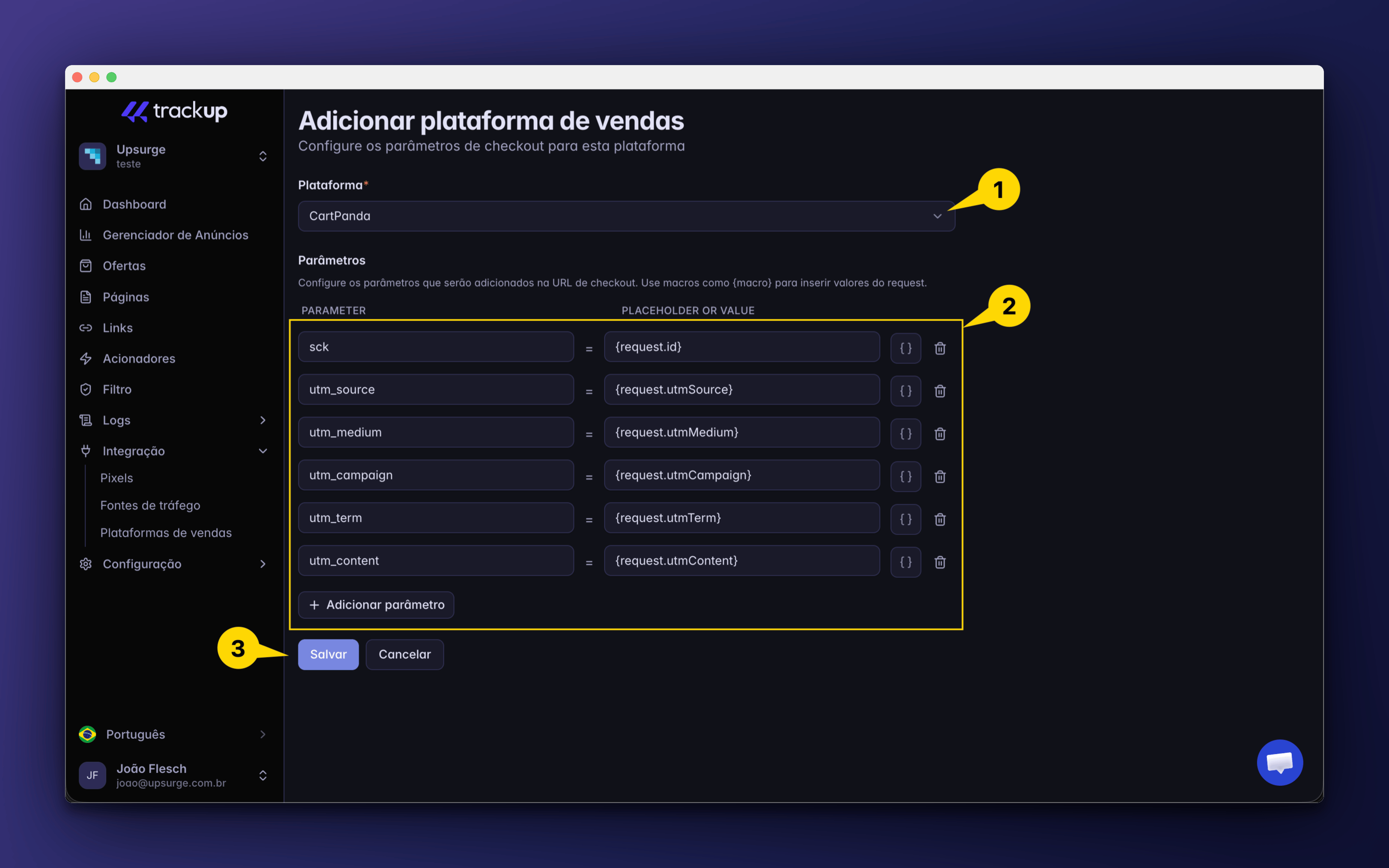
Task: Open macro picker for utm_term row
Action: pyautogui.click(x=906, y=519)
